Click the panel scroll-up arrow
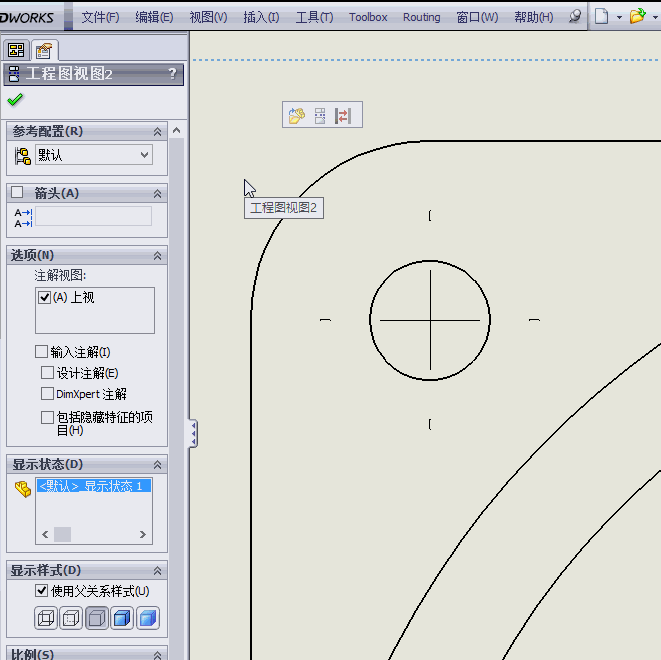661x660 pixels. pyautogui.click(x=177, y=131)
